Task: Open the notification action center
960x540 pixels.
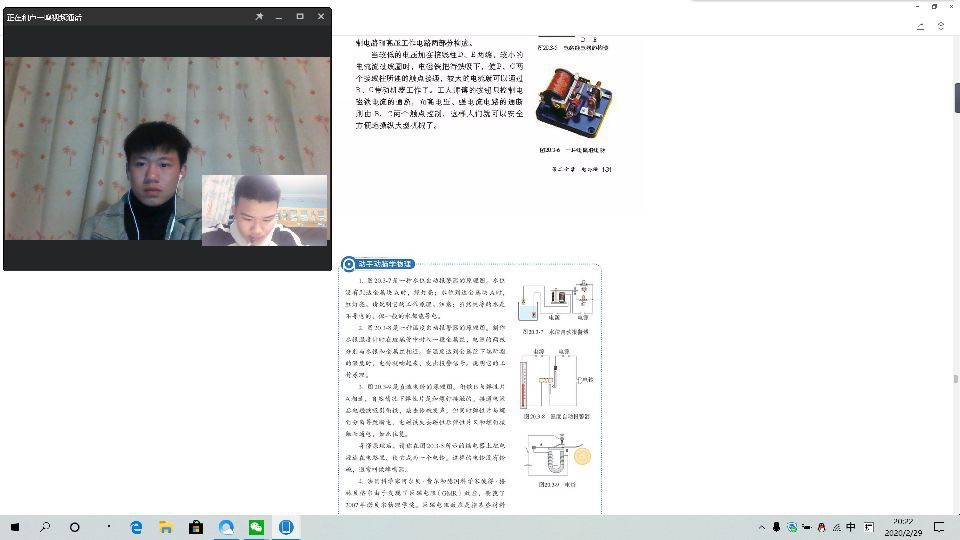Action: point(939,527)
